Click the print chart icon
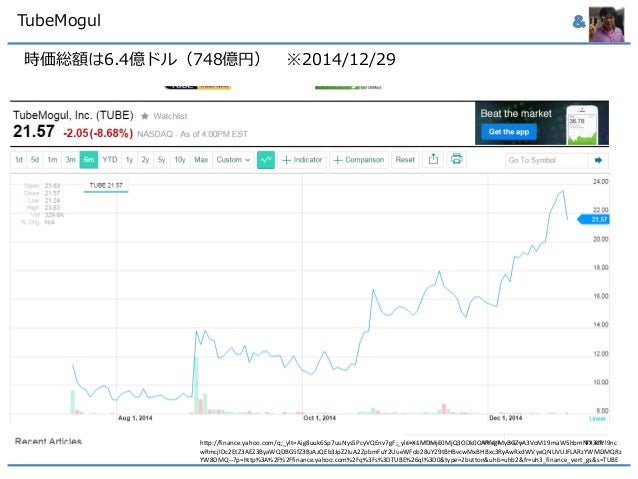The width and height of the screenshot is (638, 479). pyautogui.click(x=457, y=159)
